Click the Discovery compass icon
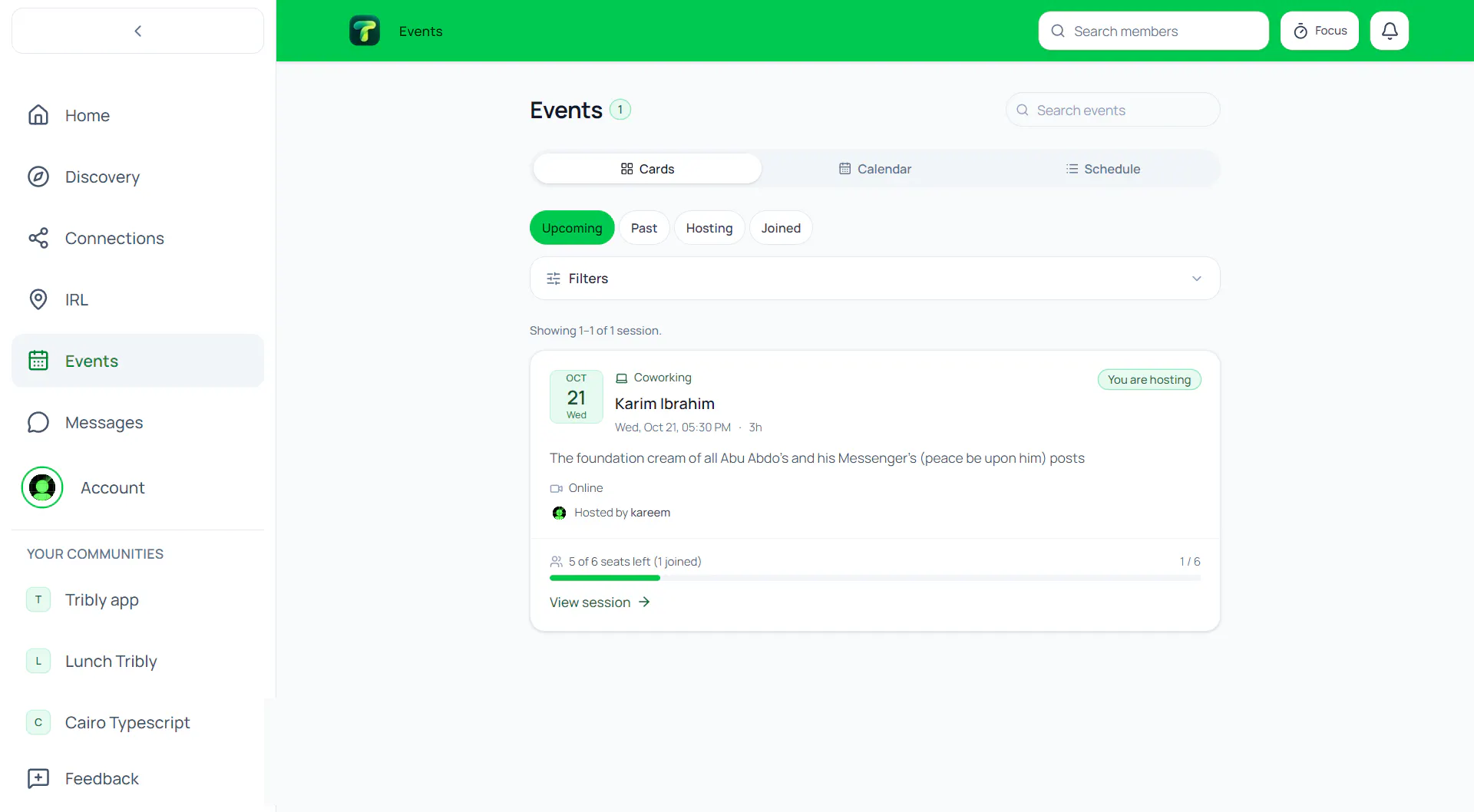 coord(38,177)
